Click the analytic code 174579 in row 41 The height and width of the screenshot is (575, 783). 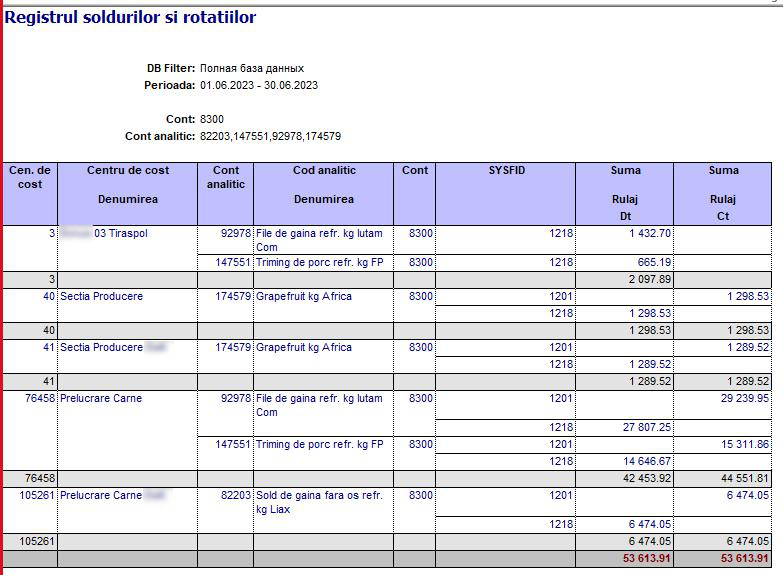233,347
